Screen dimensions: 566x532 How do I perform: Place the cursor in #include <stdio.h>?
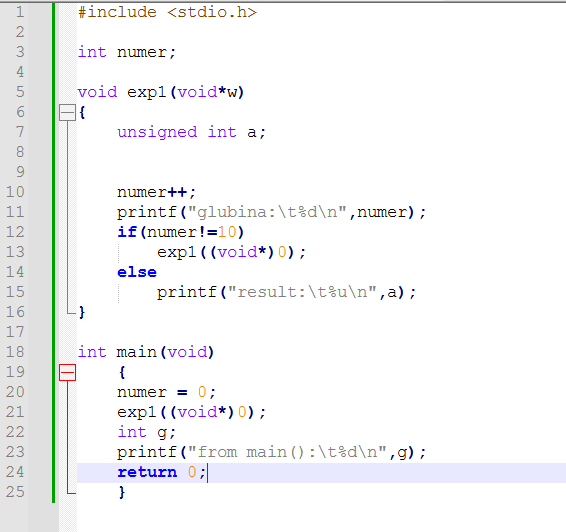(167, 13)
